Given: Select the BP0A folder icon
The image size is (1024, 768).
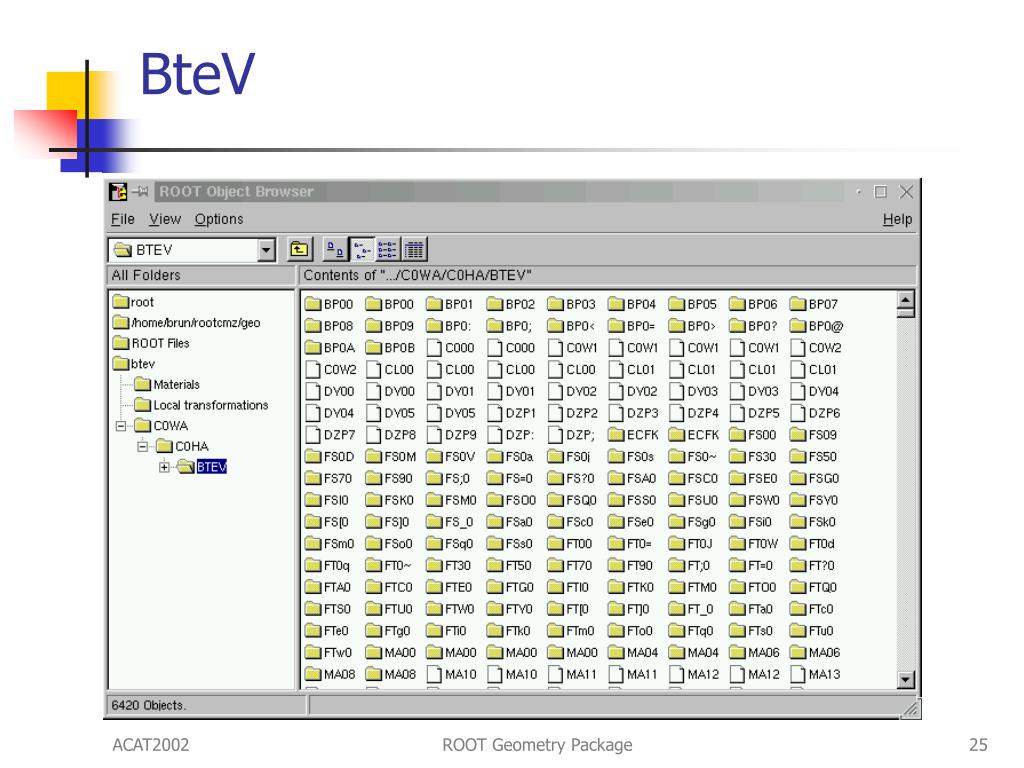Looking at the screenshot, I should click(313, 348).
